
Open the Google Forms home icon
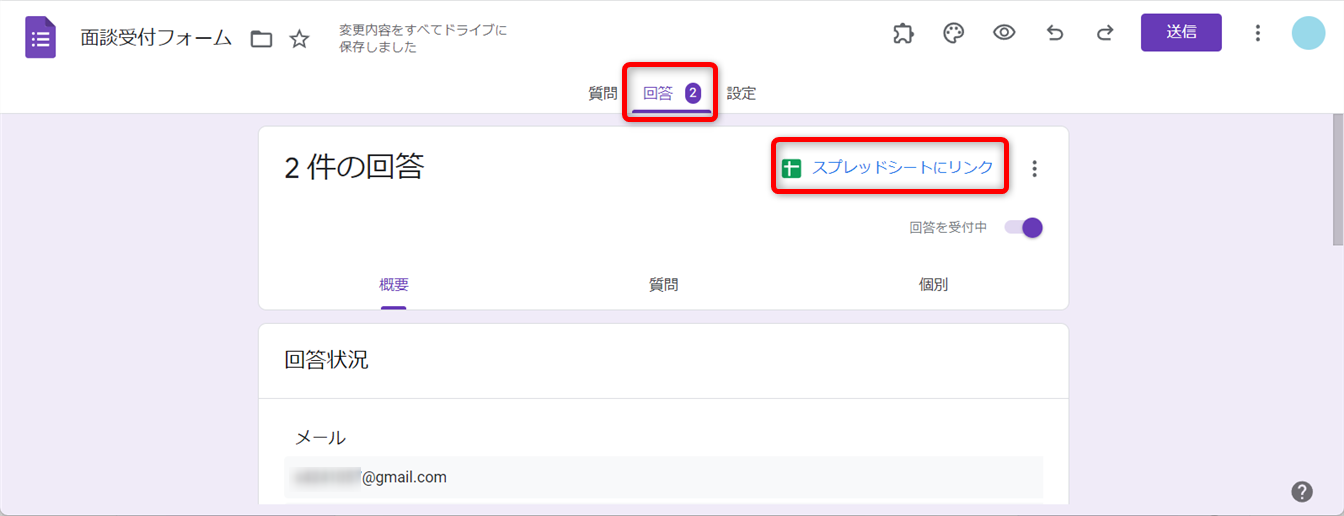41,38
